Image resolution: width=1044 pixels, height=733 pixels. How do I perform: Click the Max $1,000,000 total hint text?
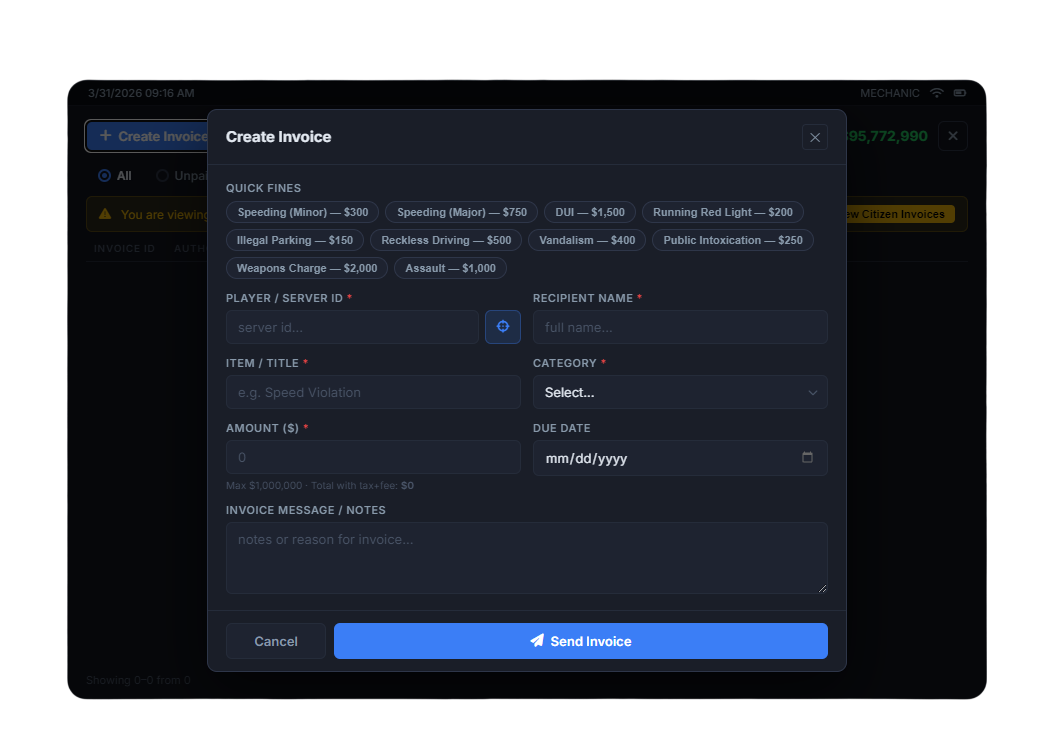coord(320,485)
